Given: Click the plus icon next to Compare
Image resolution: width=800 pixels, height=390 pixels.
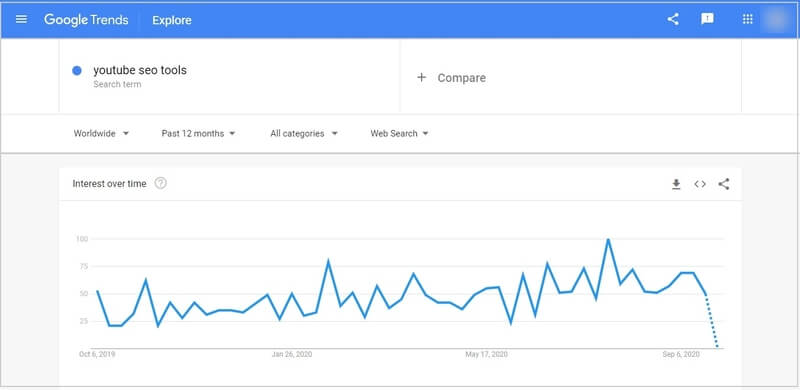Looking at the screenshot, I should pos(421,78).
